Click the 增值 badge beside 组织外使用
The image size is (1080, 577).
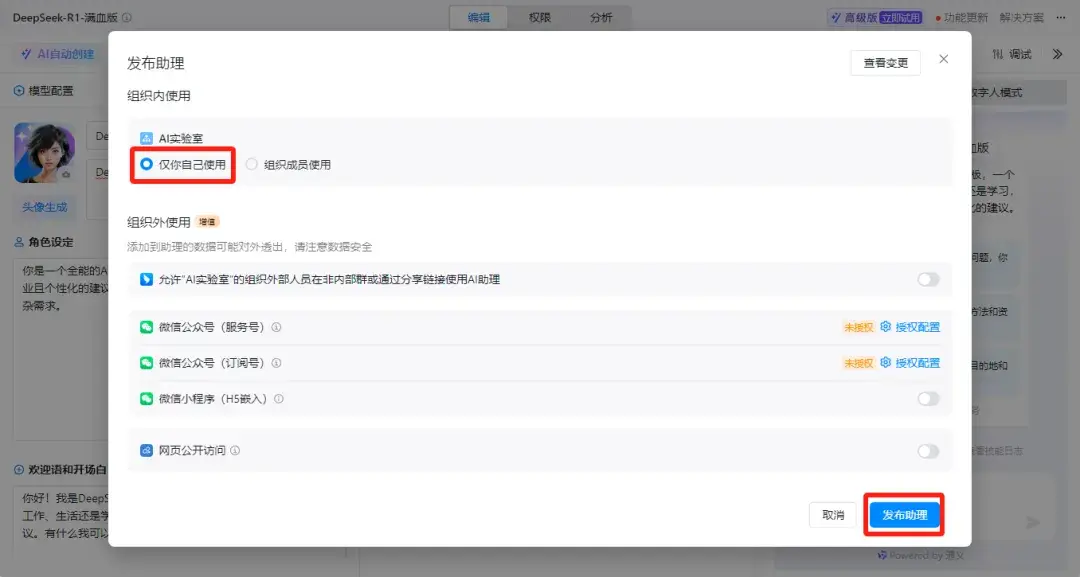pyautogui.click(x=207, y=222)
